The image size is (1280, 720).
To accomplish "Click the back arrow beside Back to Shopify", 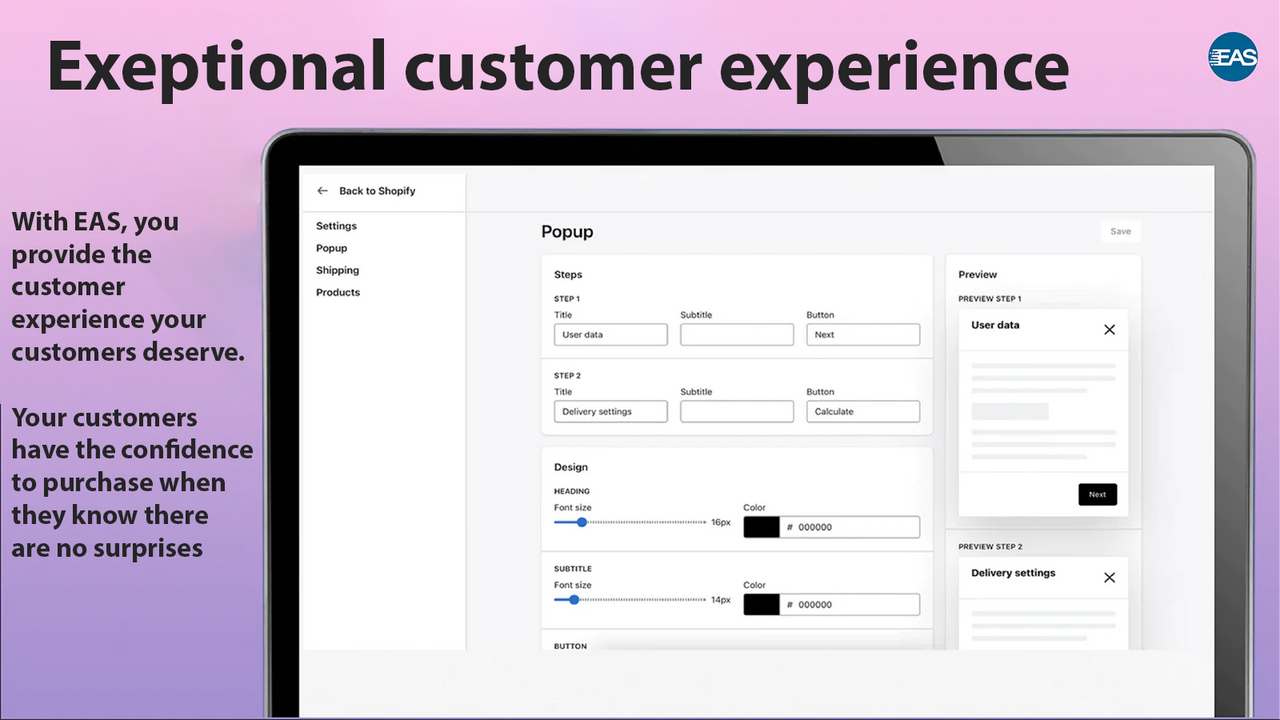I will 322,190.
